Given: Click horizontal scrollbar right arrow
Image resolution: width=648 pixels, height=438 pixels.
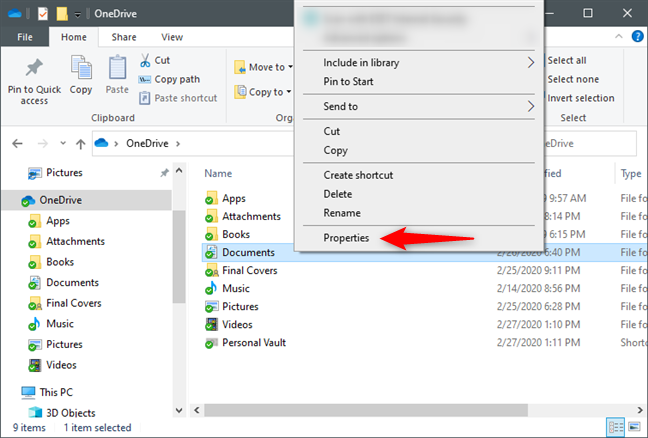Looking at the screenshot, I should [640, 410].
